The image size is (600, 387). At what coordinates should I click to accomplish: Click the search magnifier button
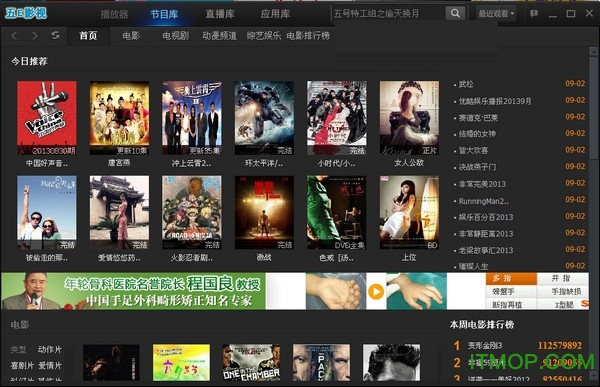(455, 13)
